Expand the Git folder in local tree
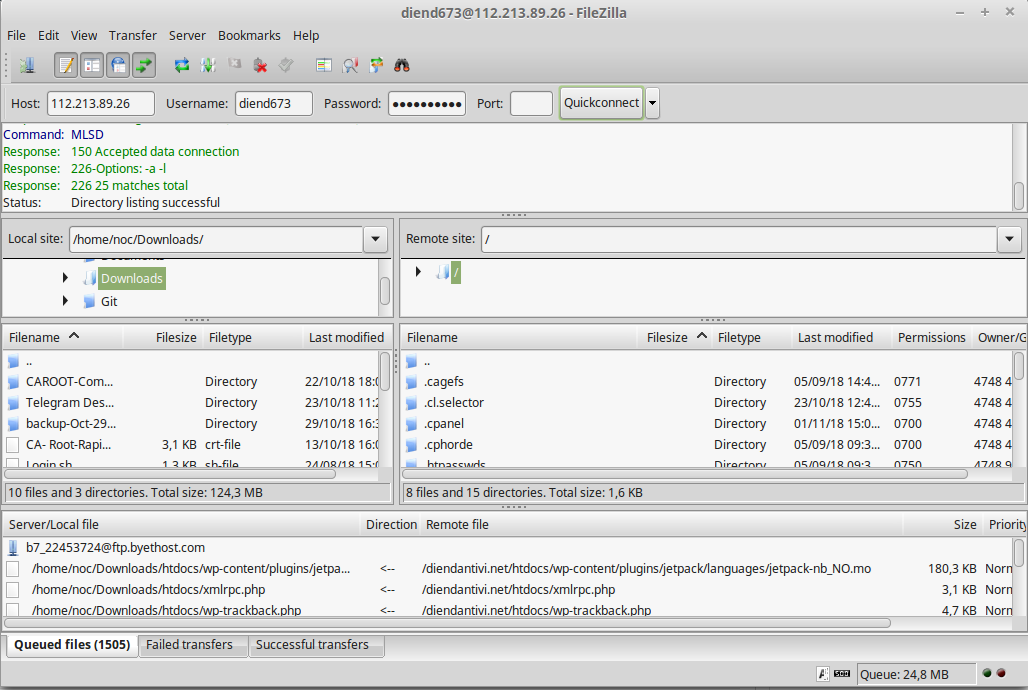 point(65,301)
